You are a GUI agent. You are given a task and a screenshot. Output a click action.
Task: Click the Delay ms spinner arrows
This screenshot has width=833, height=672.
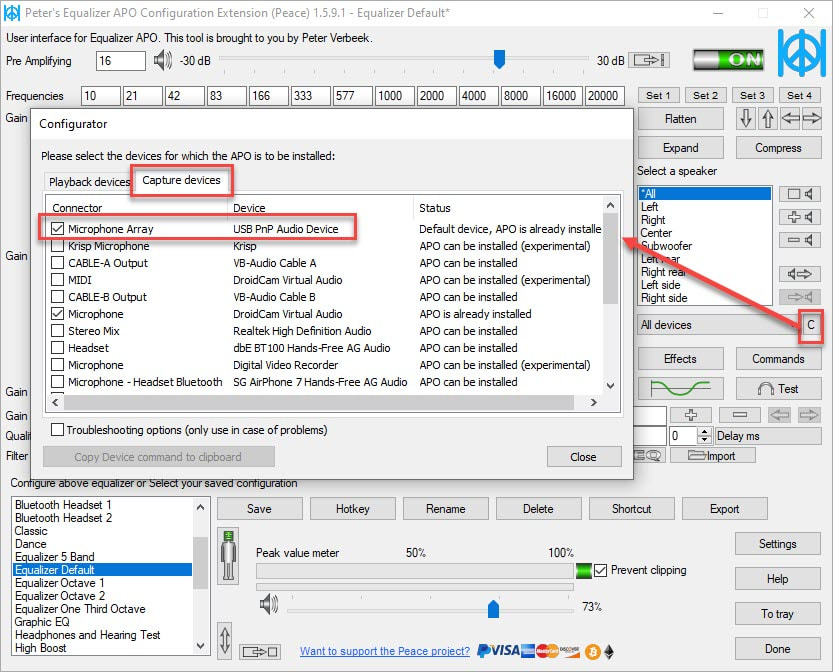(x=704, y=436)
